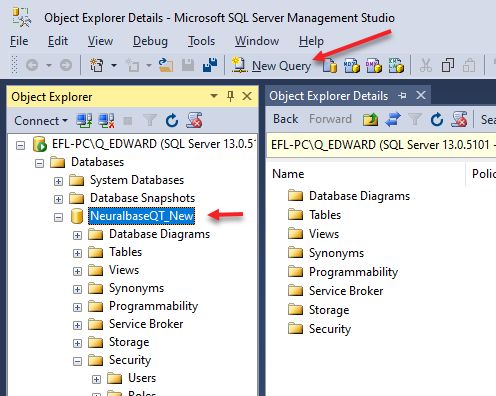Image resolution: width=496 pixels, height=396 pixels.
Task: Click the Filter funnel icon in Object Explorer
Action: 150,120
